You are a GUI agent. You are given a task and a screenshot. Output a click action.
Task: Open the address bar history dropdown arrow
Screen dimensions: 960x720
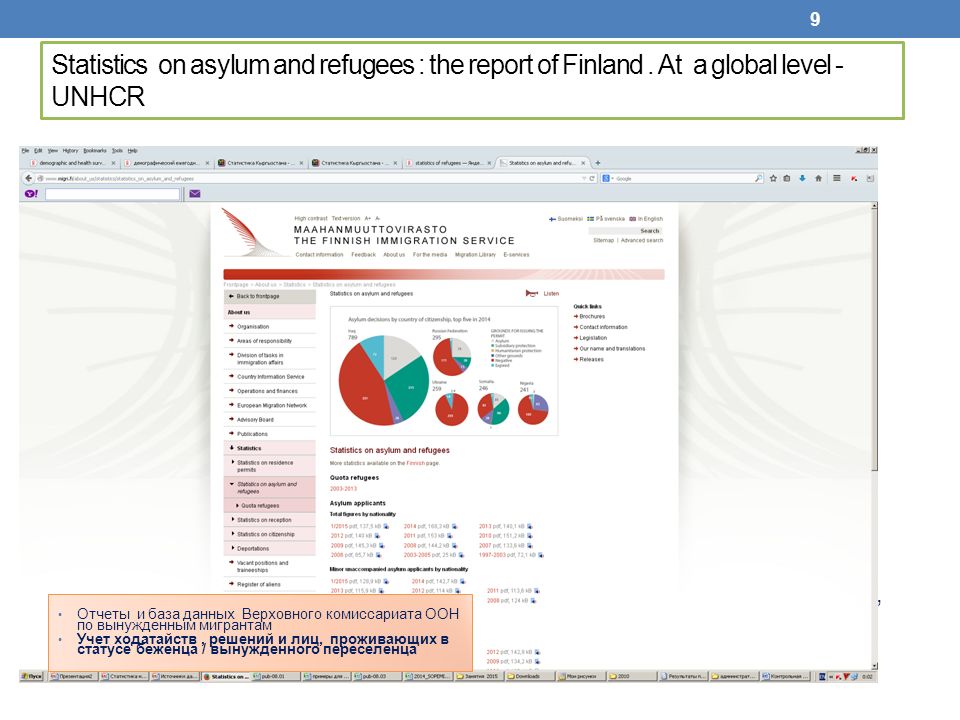pyautogui.click(x=584, y=178)
